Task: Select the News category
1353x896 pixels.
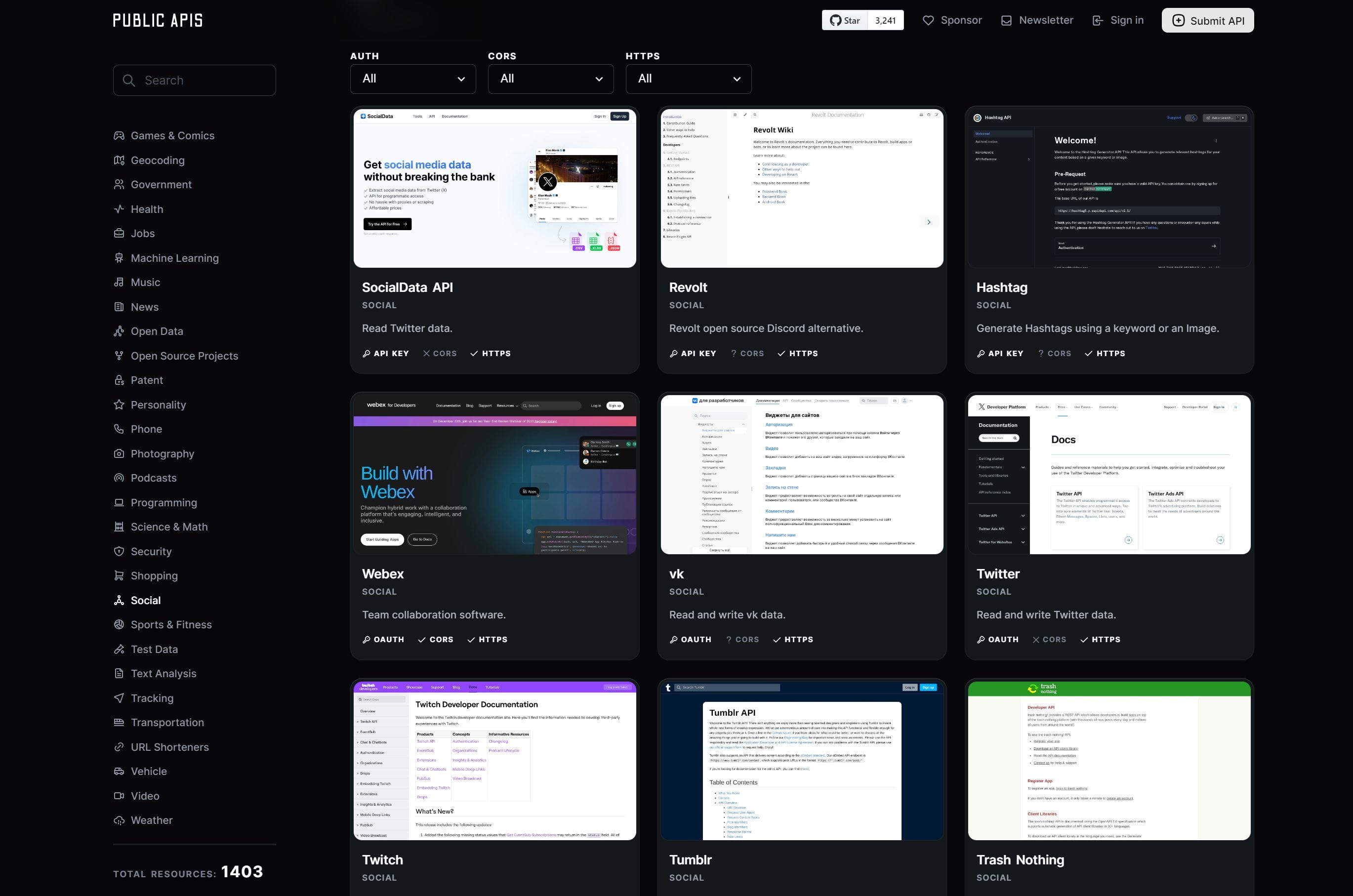Action: coord(145,307)
